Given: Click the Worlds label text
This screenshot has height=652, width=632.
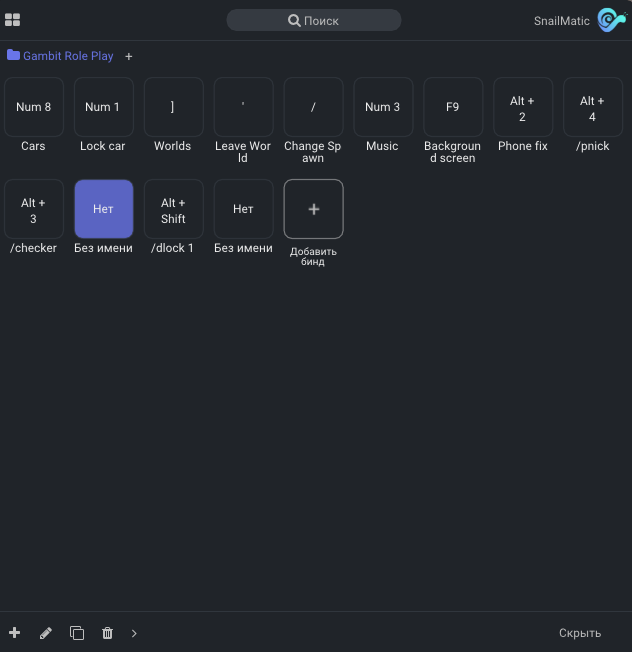Looking at the screenshot, I should (173, 146).
